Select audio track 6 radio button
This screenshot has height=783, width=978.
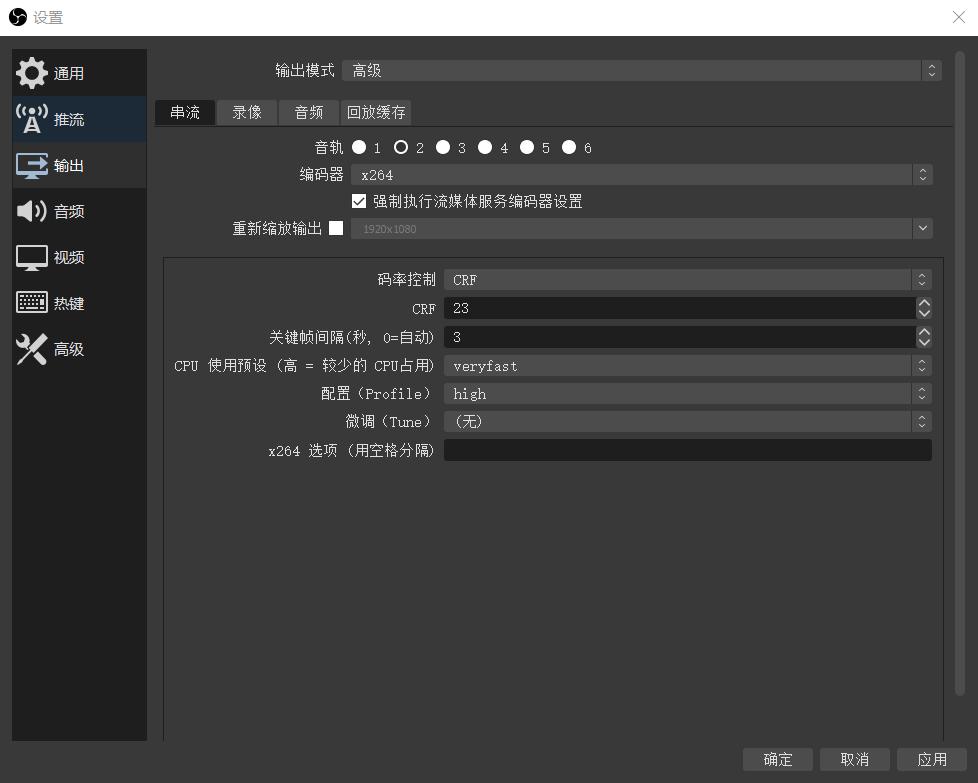[x=569, y=147]
